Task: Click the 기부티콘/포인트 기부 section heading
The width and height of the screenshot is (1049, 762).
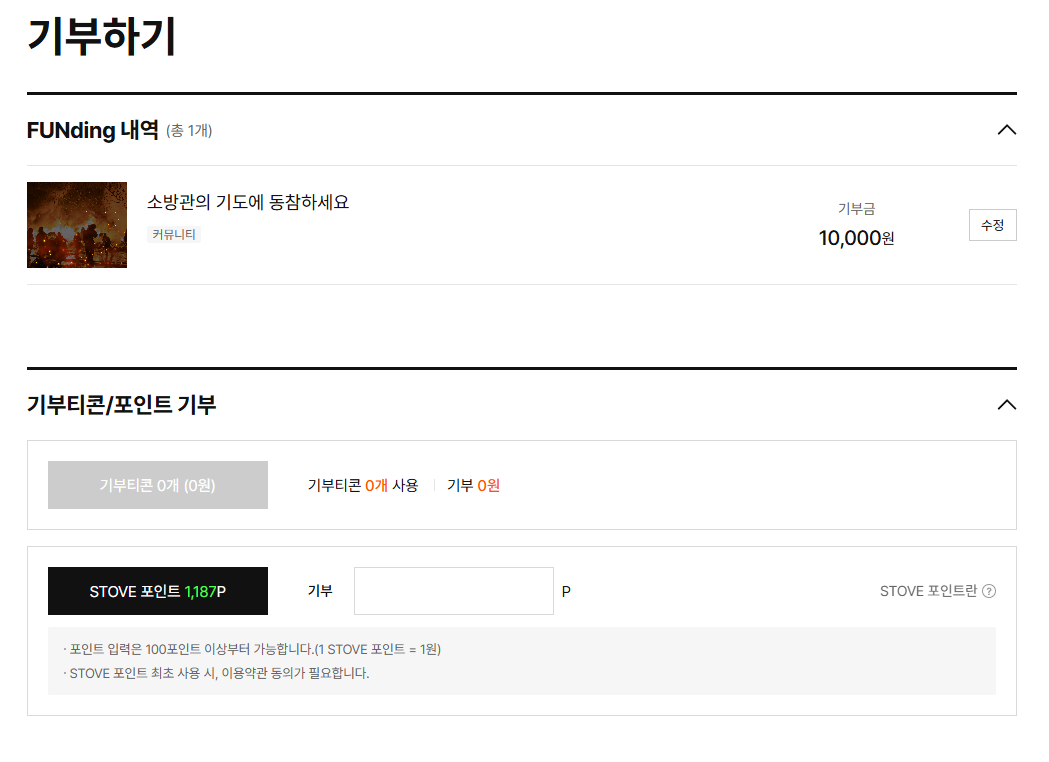Action: (x=121, y=405)
